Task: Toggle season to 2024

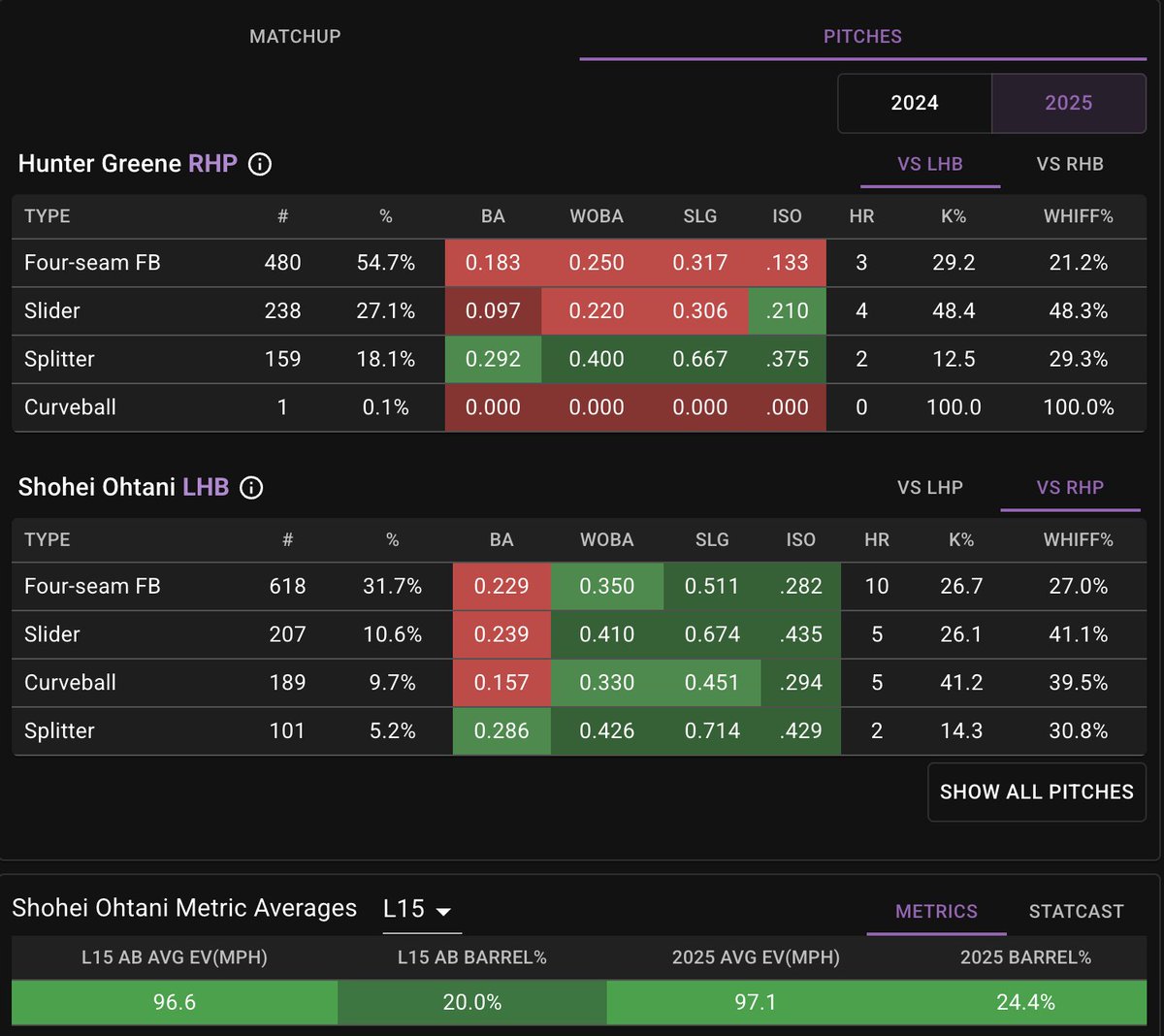Action: tap(914, 103)
